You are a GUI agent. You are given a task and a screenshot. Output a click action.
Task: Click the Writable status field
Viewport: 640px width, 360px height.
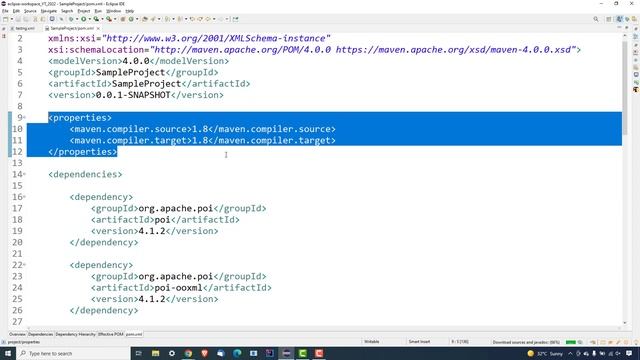click(x=372, y=342)
